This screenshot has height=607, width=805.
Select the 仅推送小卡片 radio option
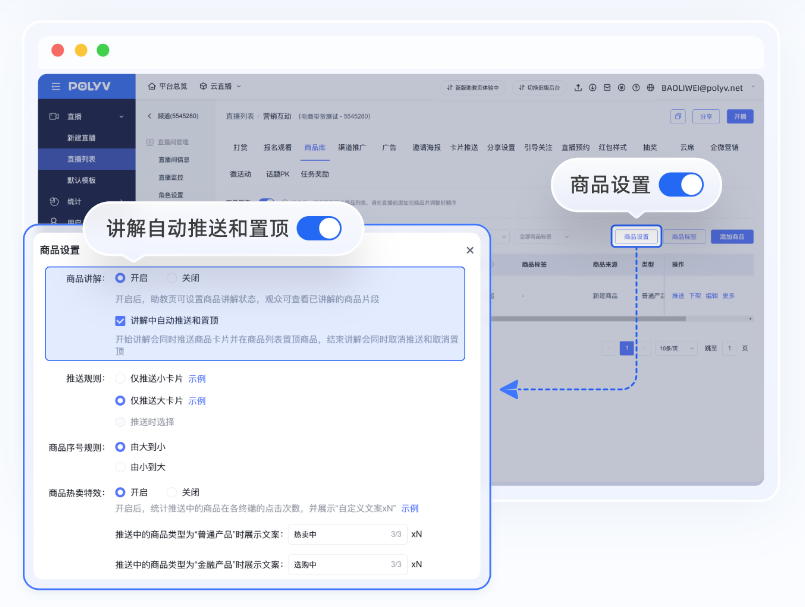pyautogui.click(x=121, y=379)
